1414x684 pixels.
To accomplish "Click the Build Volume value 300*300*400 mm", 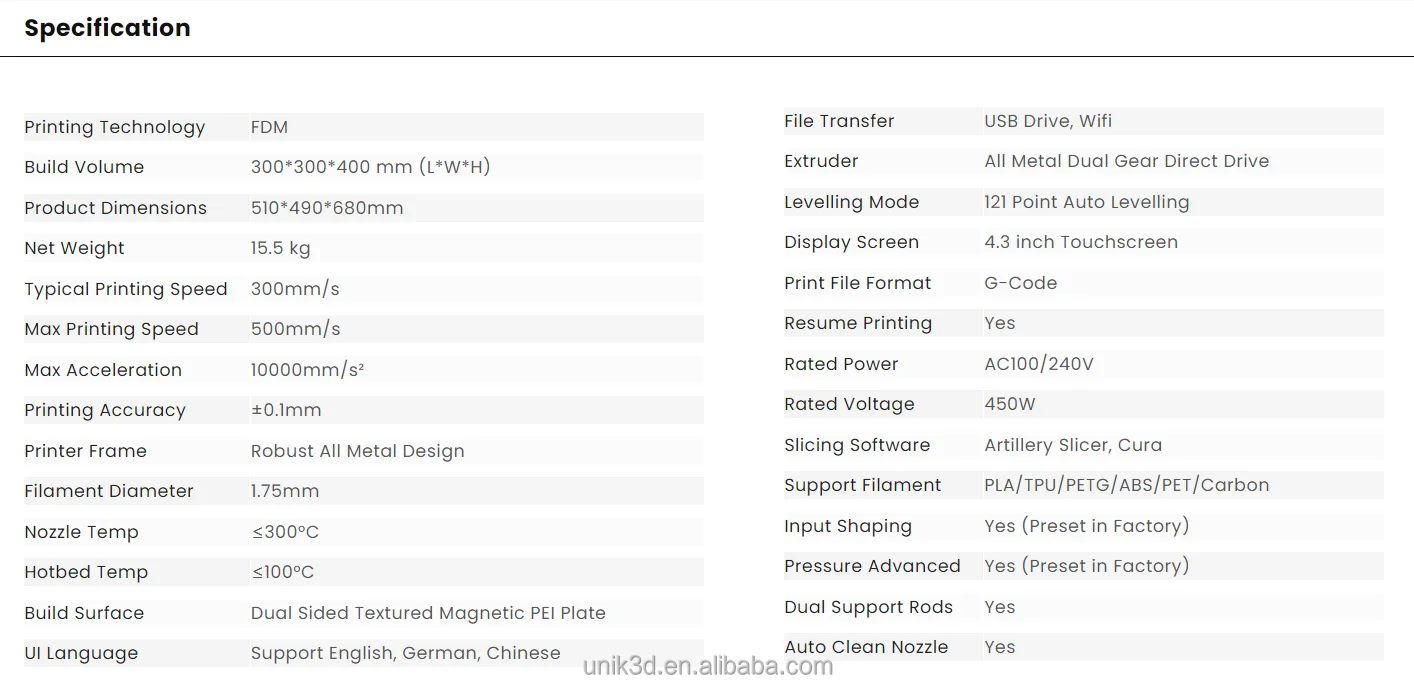I will 370,167.
